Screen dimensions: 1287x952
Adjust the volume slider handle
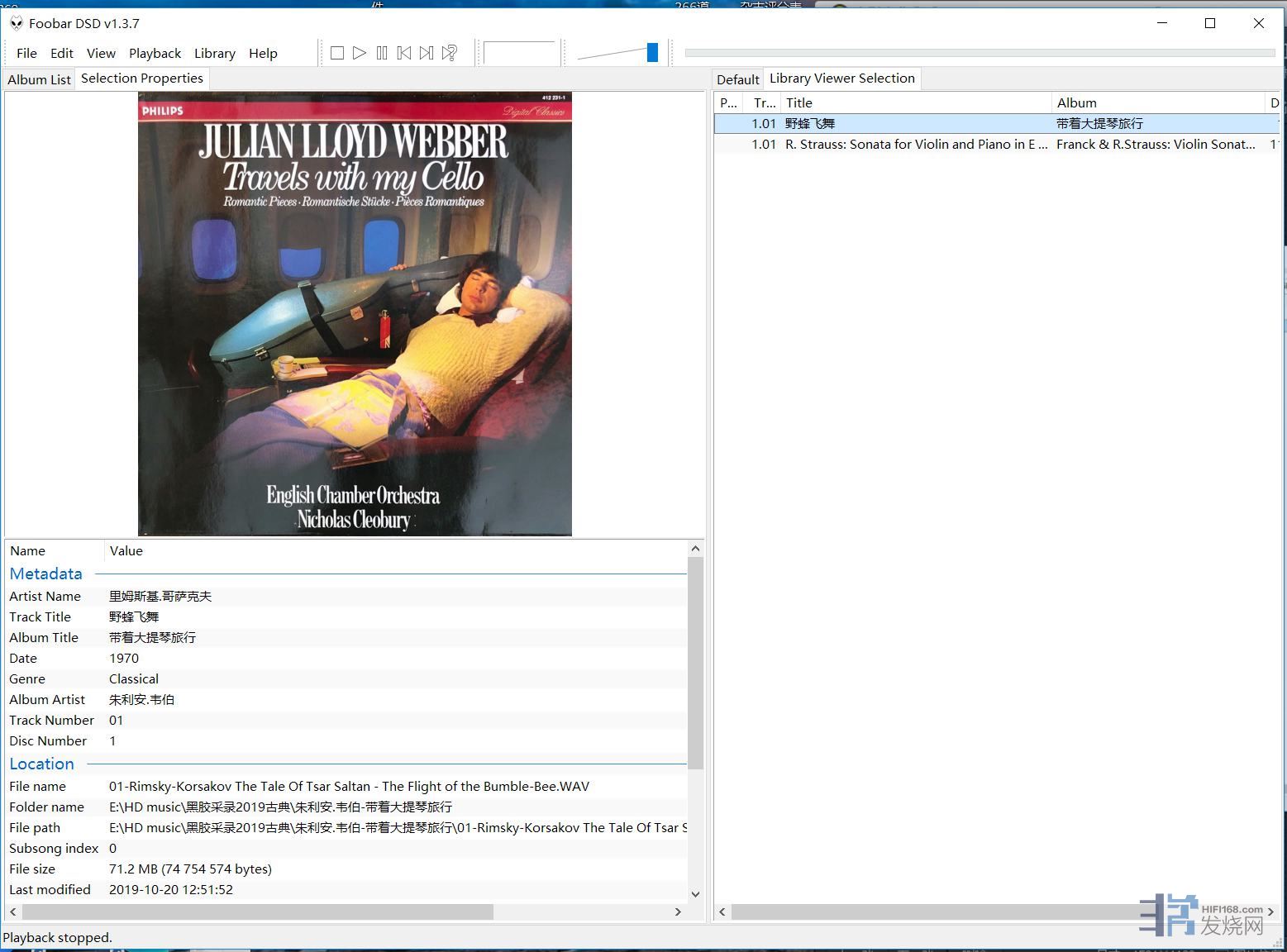click(652, 53)
